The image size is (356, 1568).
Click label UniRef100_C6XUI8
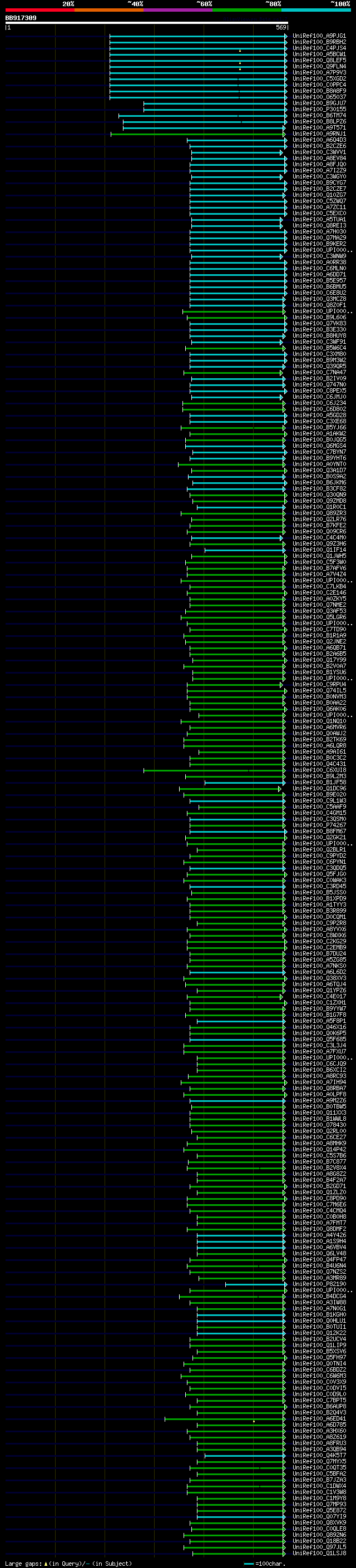coord(319,770)
